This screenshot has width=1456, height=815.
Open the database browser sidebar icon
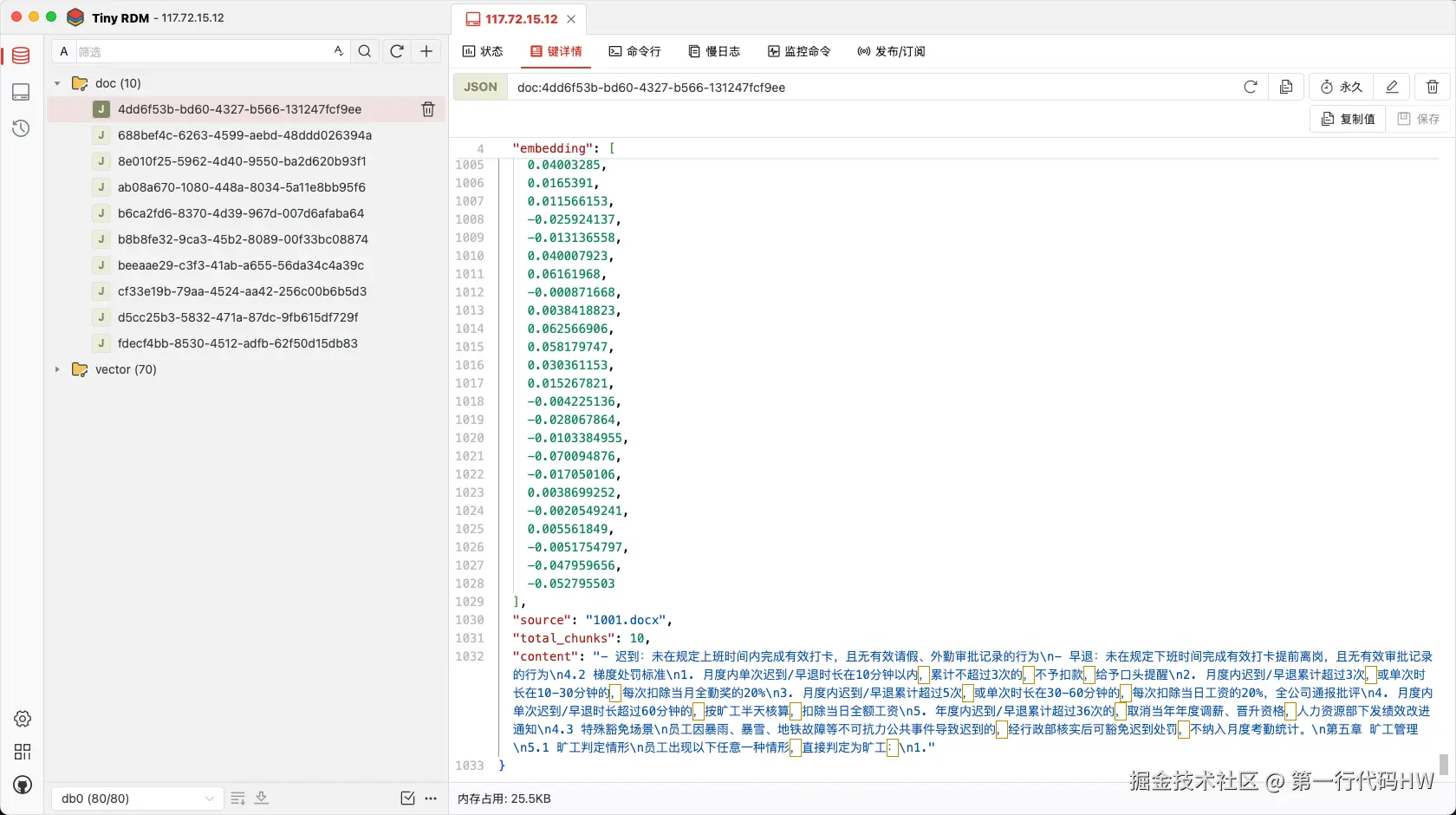[x=21, y=55]
